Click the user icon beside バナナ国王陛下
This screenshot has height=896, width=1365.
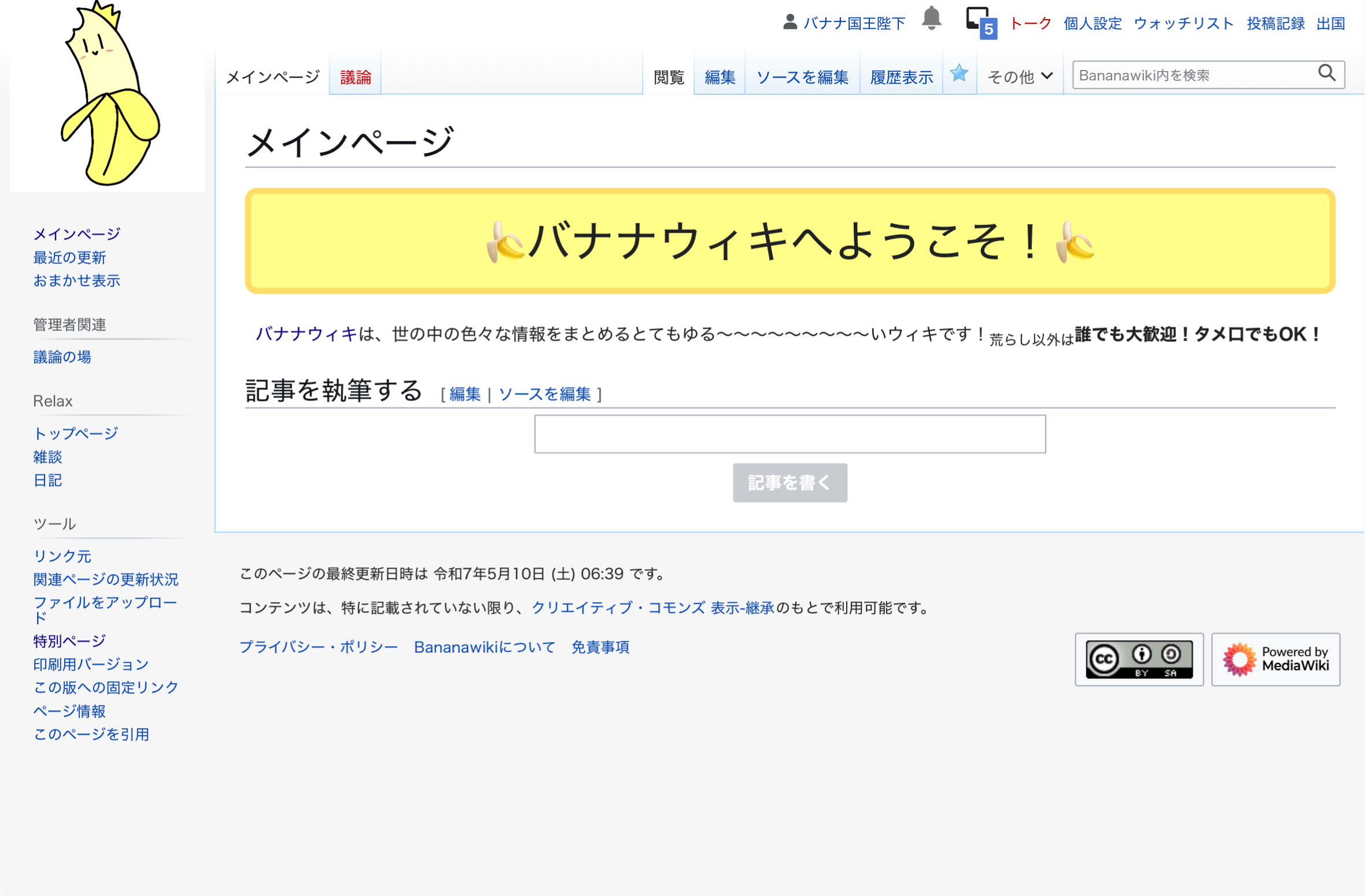pyautogui.click(x=790, y=22)
